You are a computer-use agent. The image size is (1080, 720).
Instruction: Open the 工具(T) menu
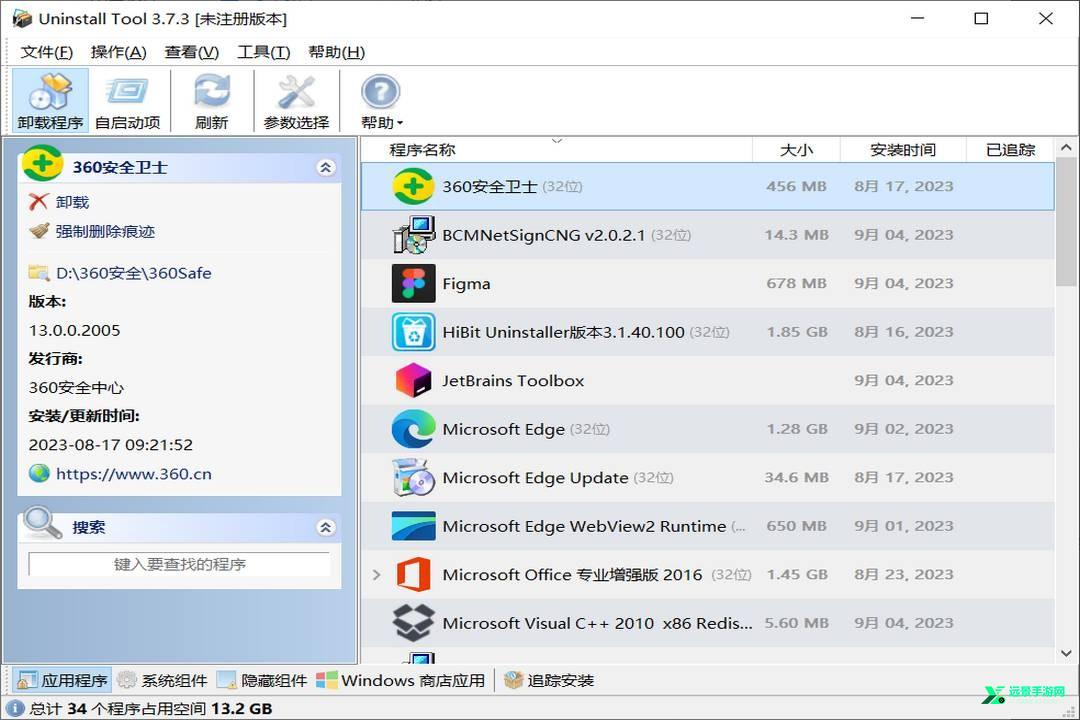point(264,52)
